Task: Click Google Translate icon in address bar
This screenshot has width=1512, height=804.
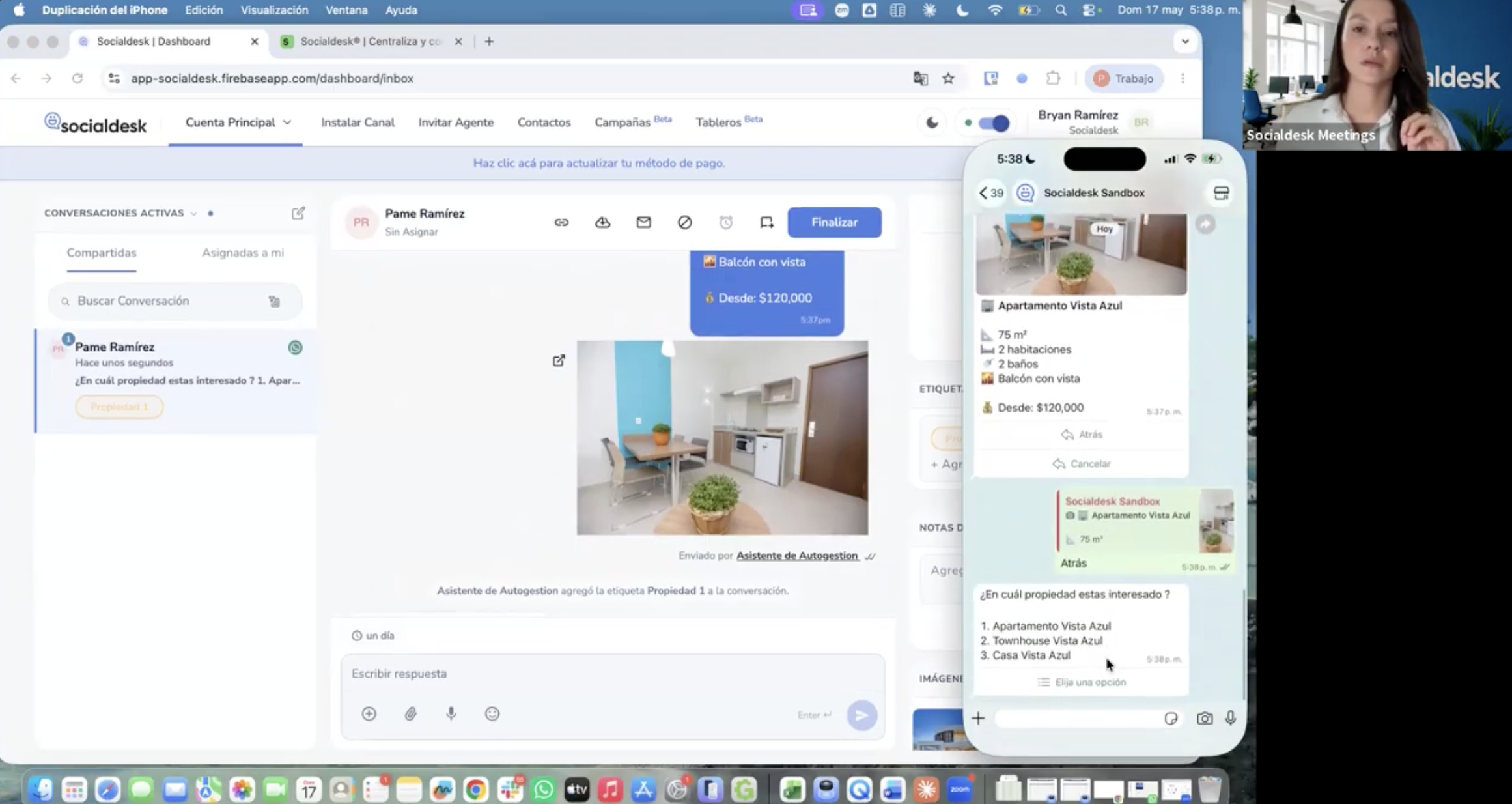Action: point(920,78)
